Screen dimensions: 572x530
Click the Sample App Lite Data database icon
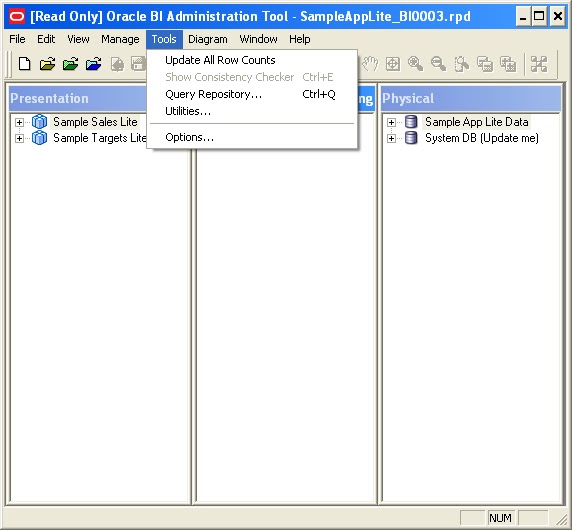[x=411, y=122]
